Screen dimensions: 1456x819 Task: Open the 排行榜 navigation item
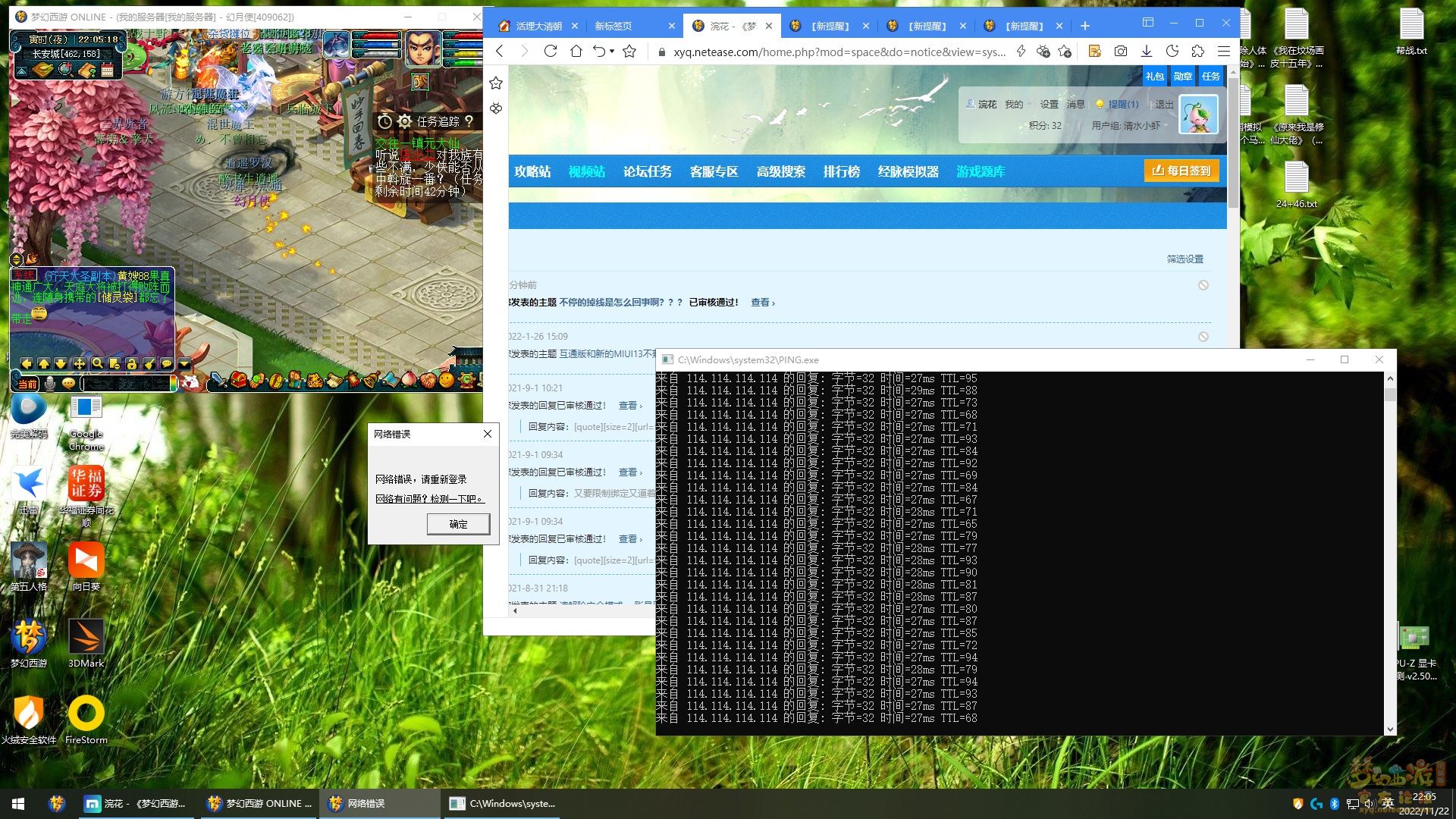(842, 171)
